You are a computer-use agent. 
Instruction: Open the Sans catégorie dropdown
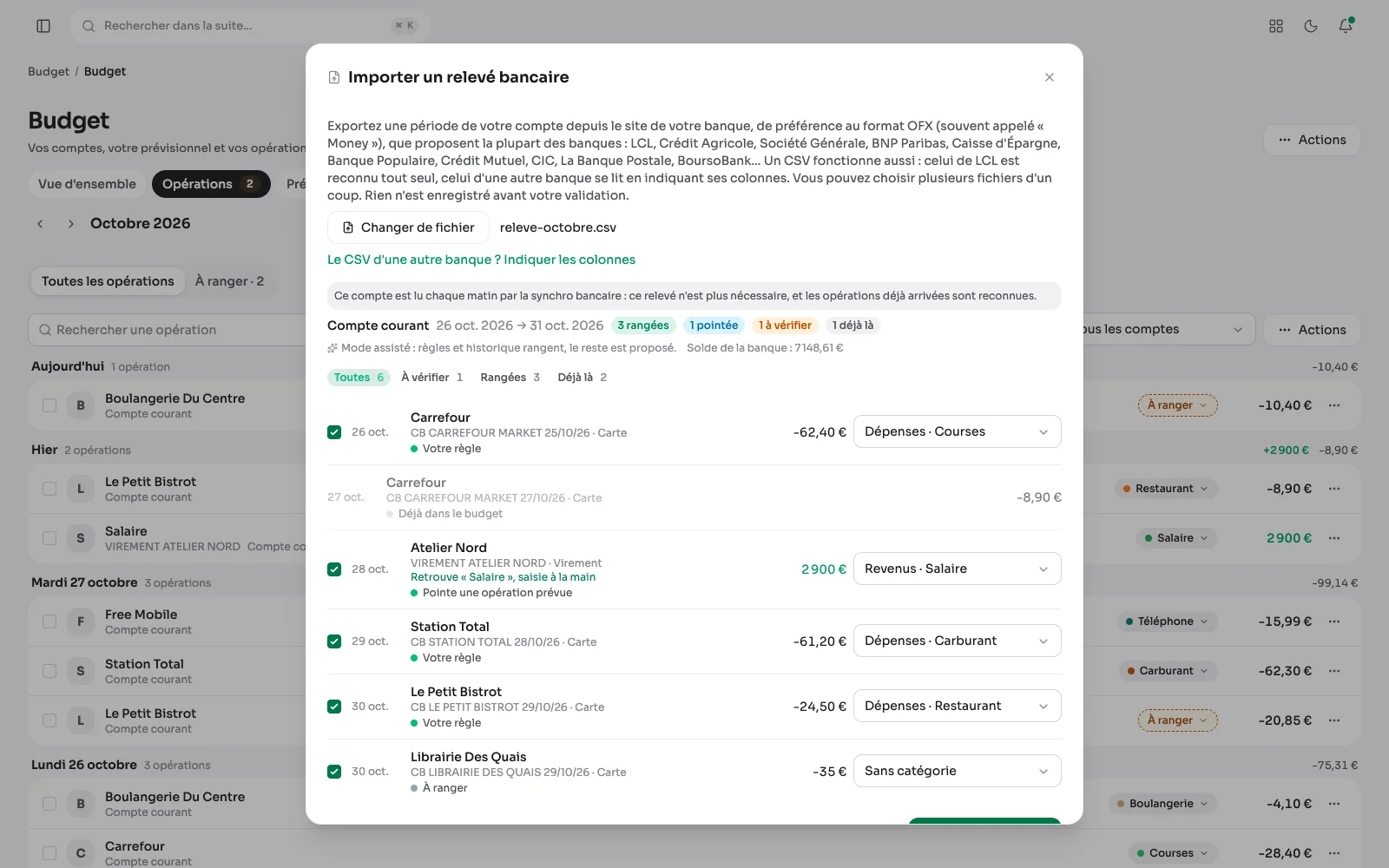point(957,771)
